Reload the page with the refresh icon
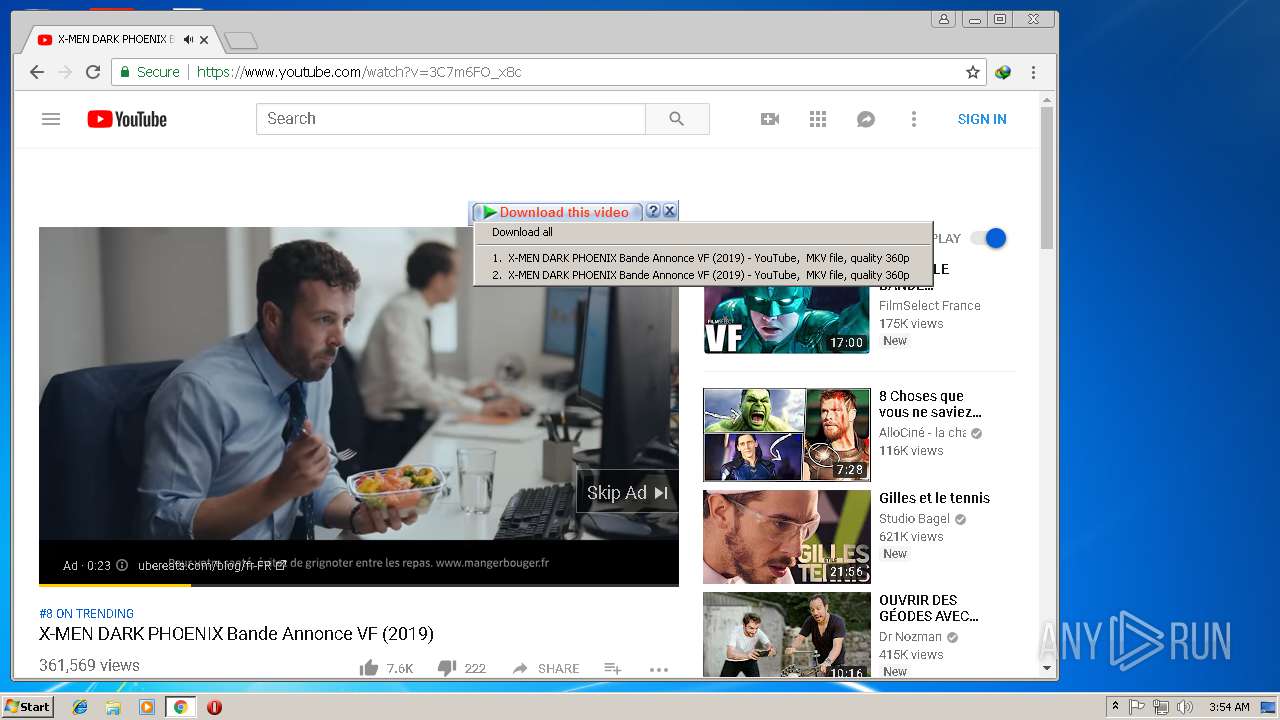Viewport: 1280px width, 720px height. 93,72
